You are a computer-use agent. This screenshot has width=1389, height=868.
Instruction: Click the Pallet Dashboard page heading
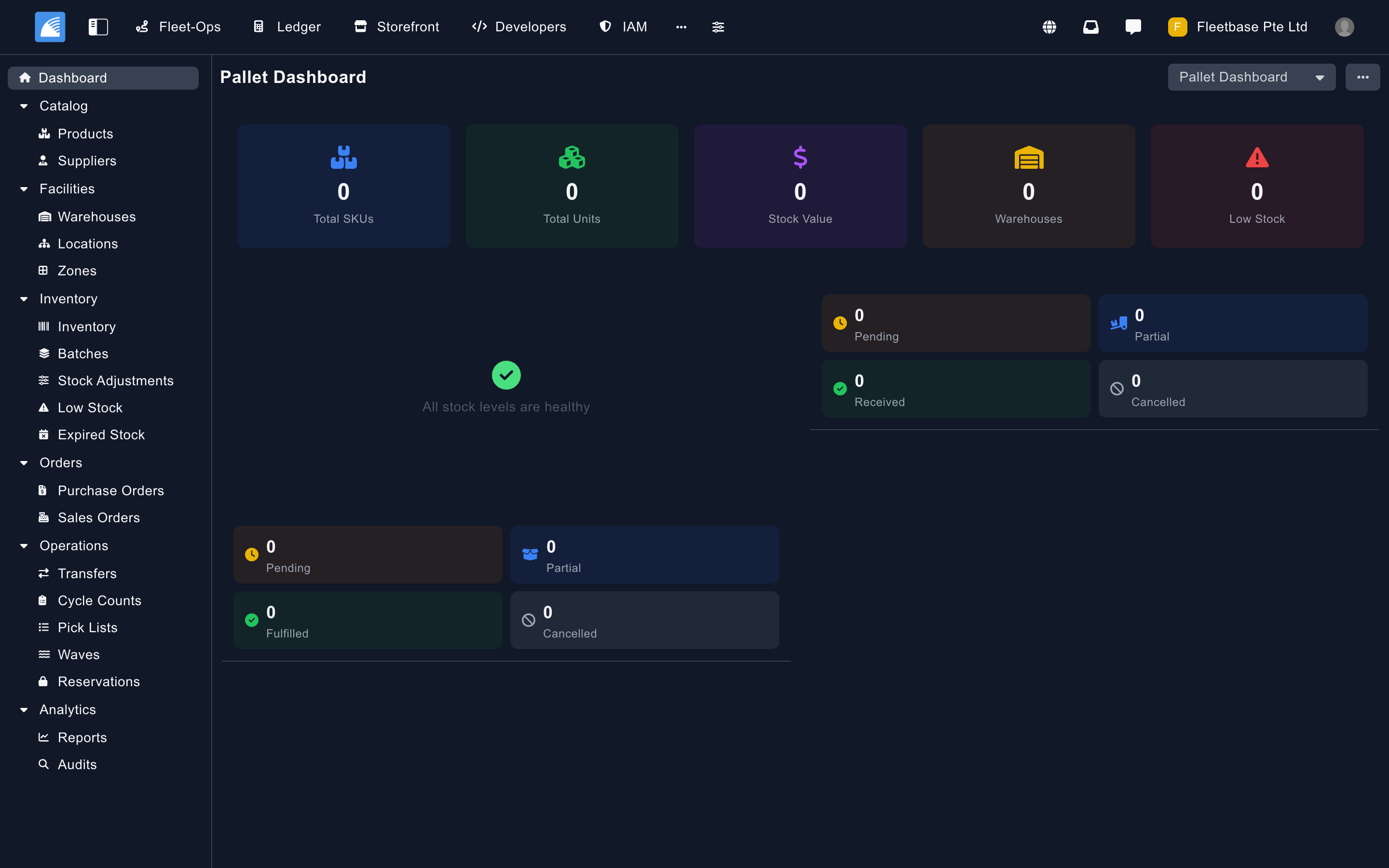pyautogui.click(x=293, y=77)
